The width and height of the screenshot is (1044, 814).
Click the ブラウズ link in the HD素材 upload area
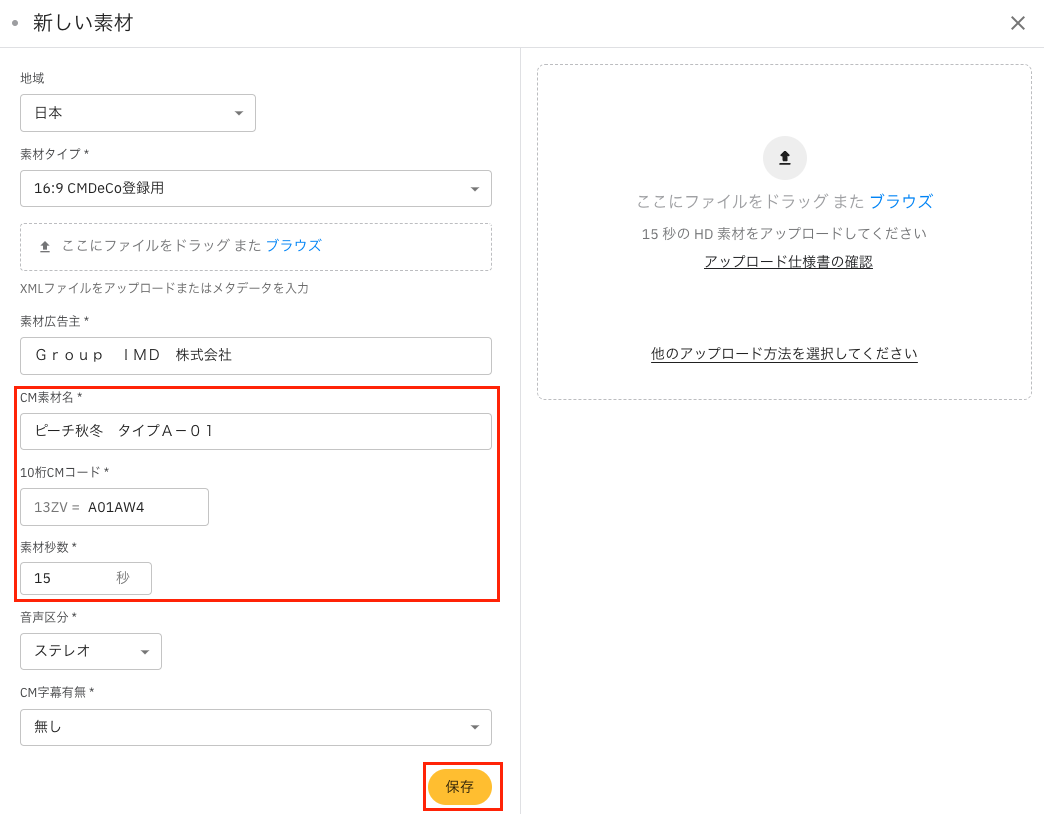900,201
